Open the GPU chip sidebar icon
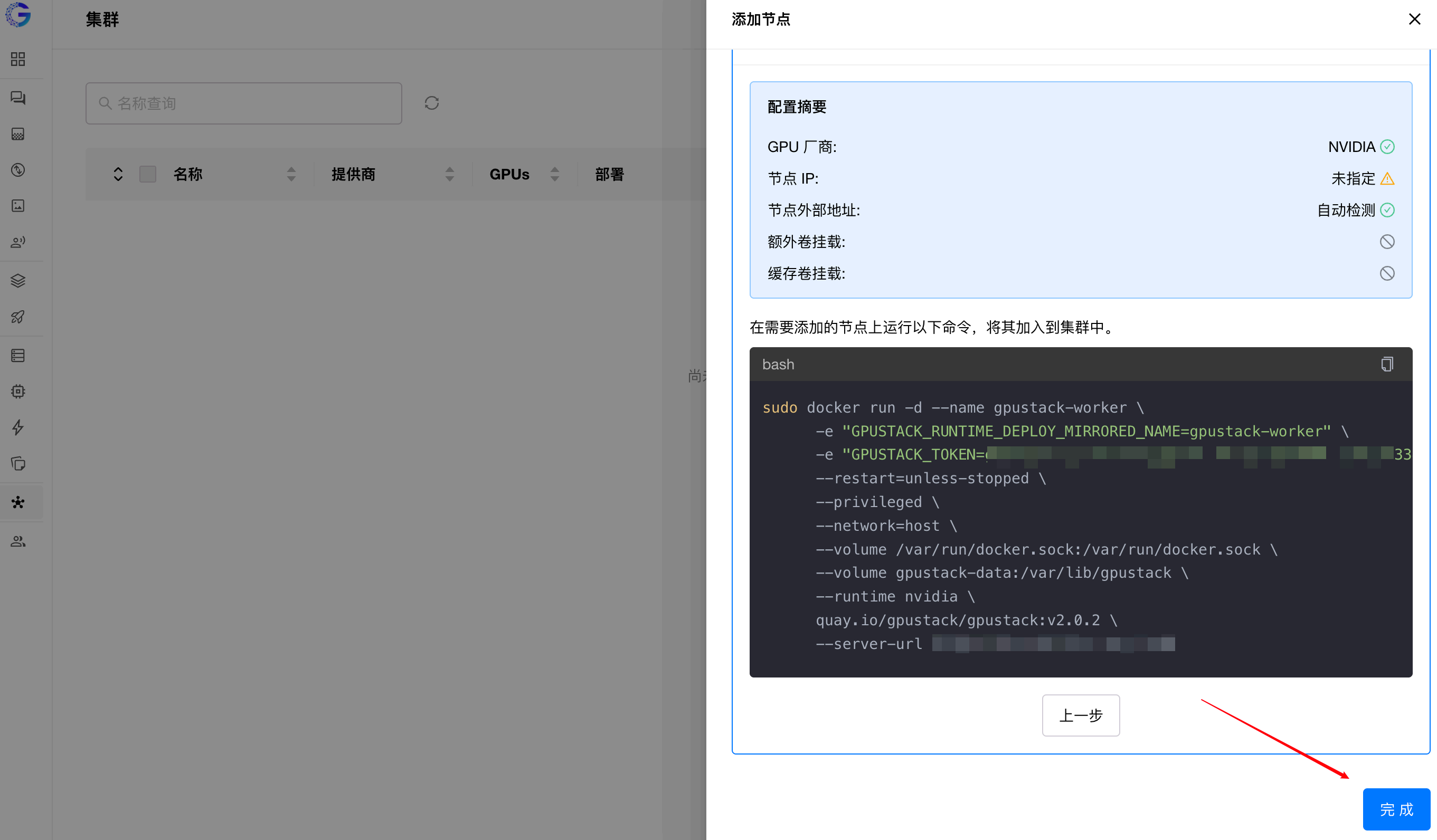The width and height of the screenshot is (1437, 840). pyautogui.click(x=18, y=392)
